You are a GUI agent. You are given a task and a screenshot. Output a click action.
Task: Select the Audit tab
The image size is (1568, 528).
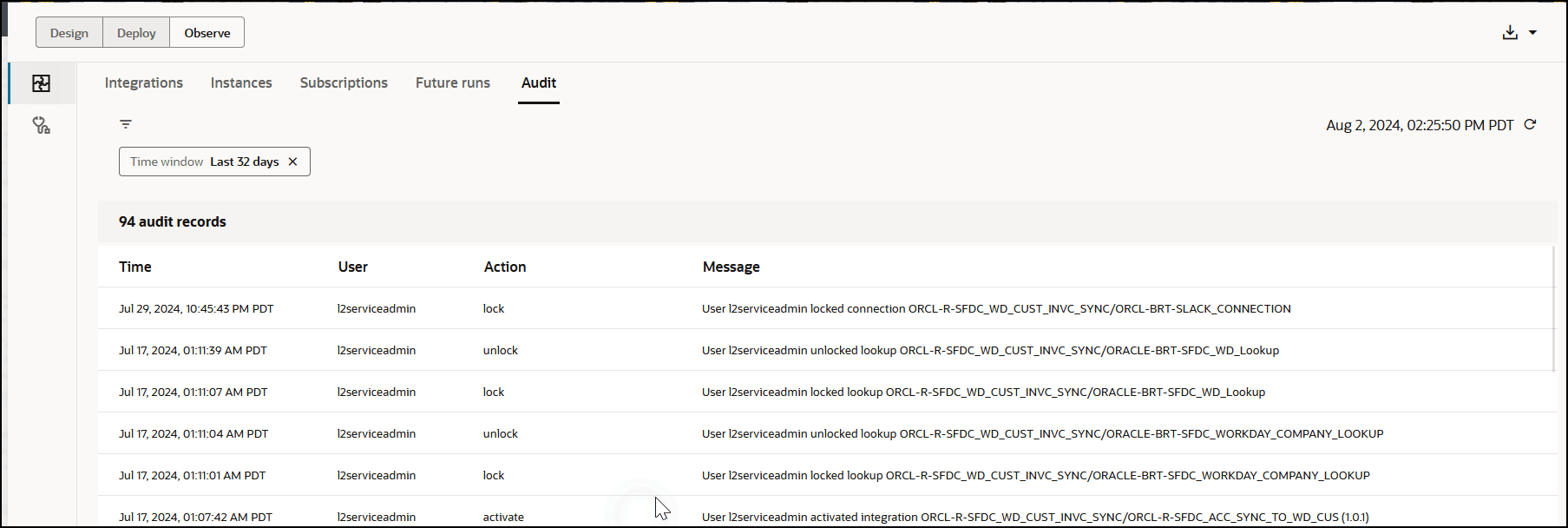coord(539,82)
